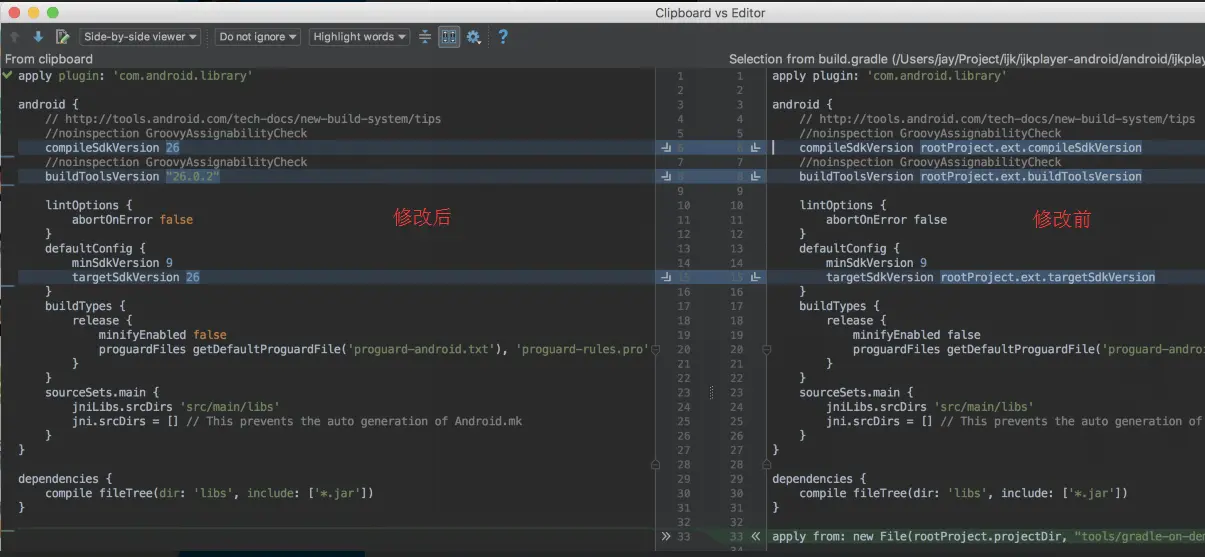Image resolution: width=1205 pixels, height=557 pixels.
Task: Apply right change at line 15 (targetSdkVersion)
Action: (x=756, y=277)
